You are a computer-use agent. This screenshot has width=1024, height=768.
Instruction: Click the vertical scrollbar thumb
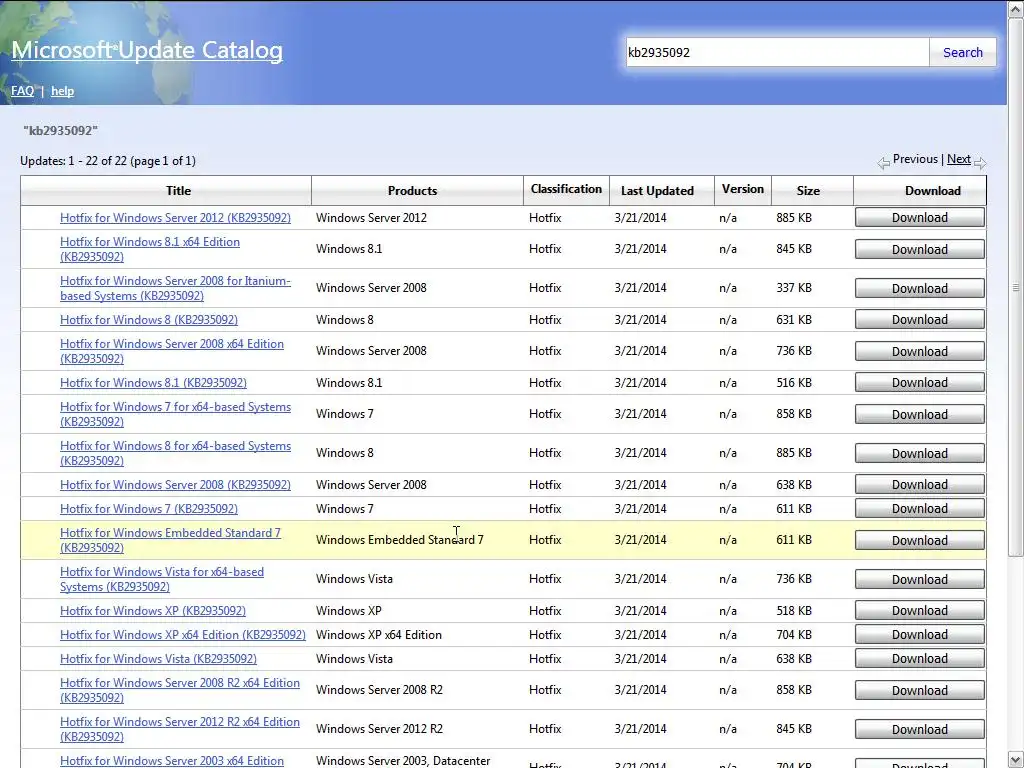coord(1016,287)
